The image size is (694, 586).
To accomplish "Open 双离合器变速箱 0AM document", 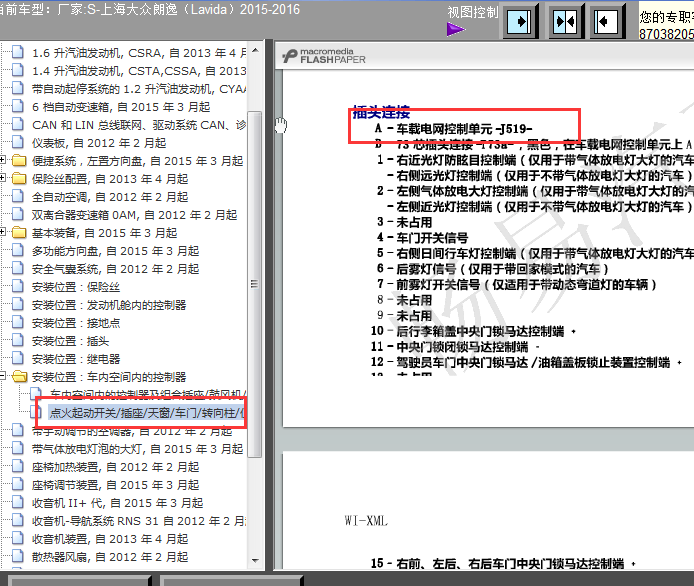I will (135, 215).
